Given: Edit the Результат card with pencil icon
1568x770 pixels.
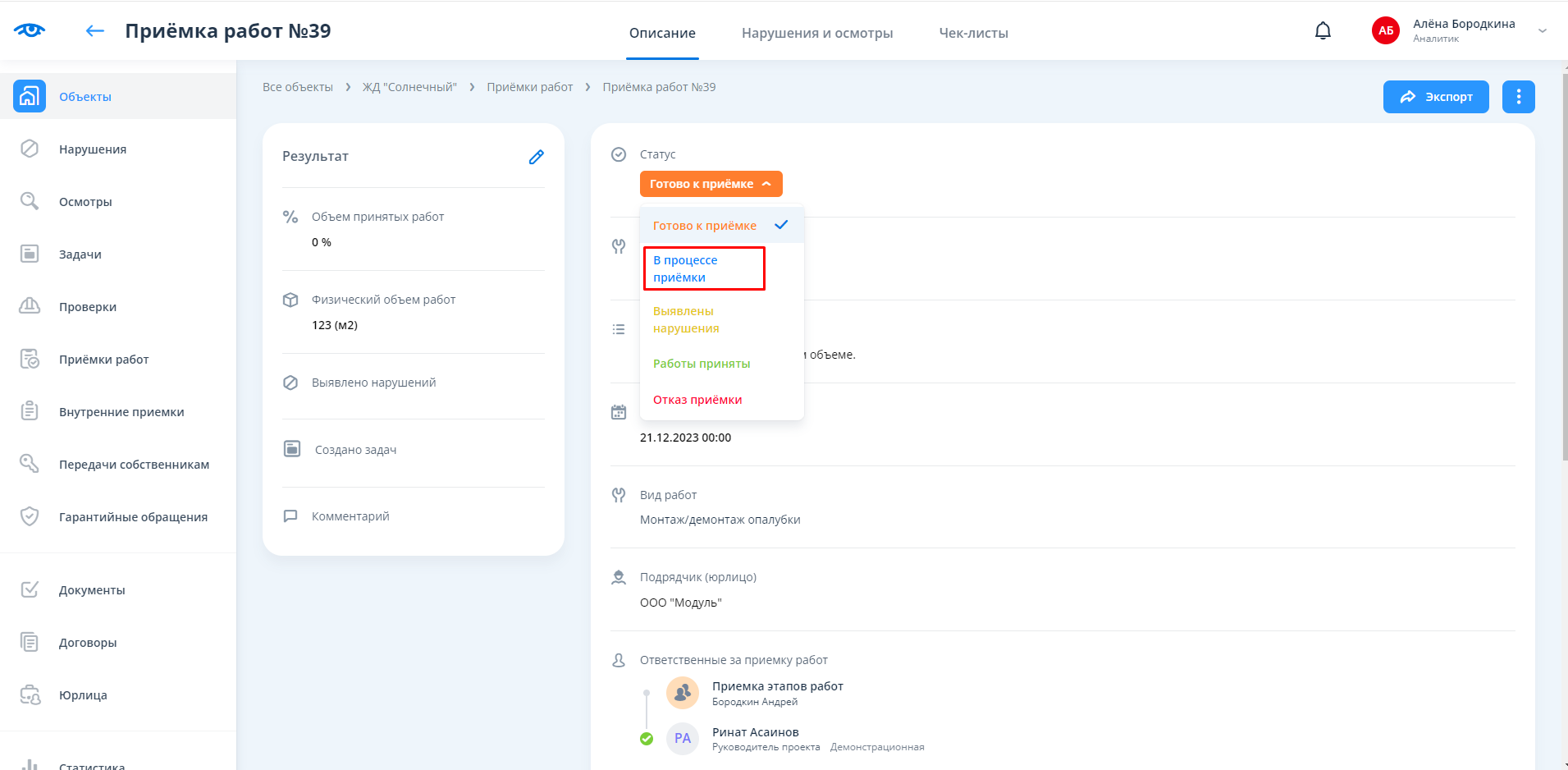Looking at the screenshot, I should pyautogui.click(x=536, y=157).
